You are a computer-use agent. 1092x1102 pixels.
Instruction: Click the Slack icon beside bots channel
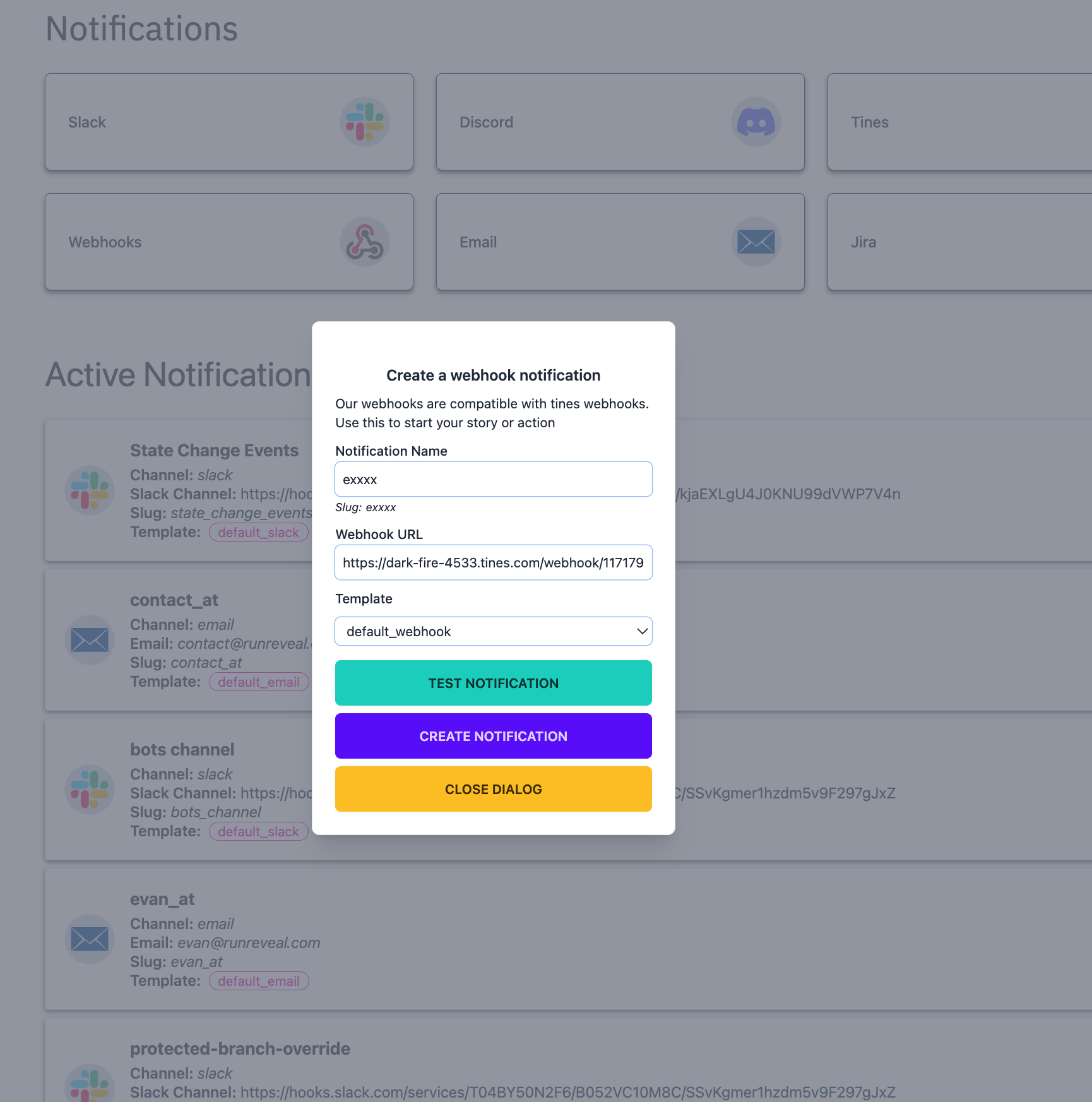point(90,790)
